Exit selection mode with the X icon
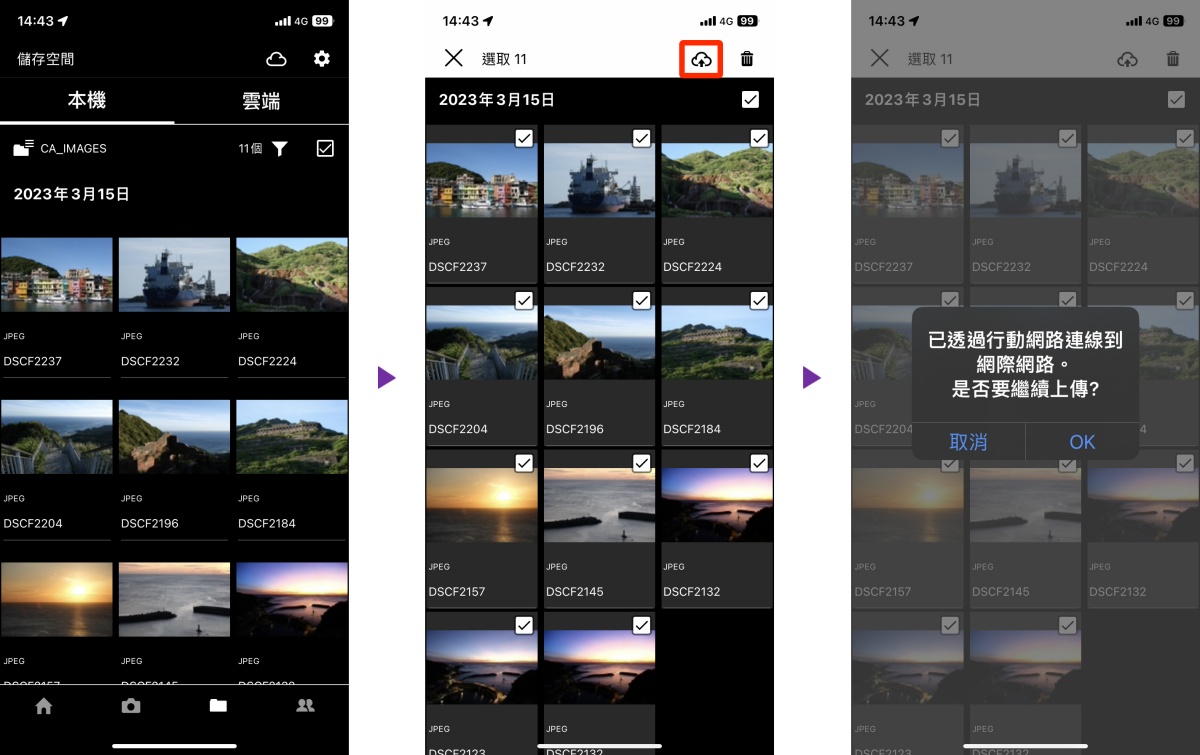The height and width of the screenshot is (755, 1200). 453,58
